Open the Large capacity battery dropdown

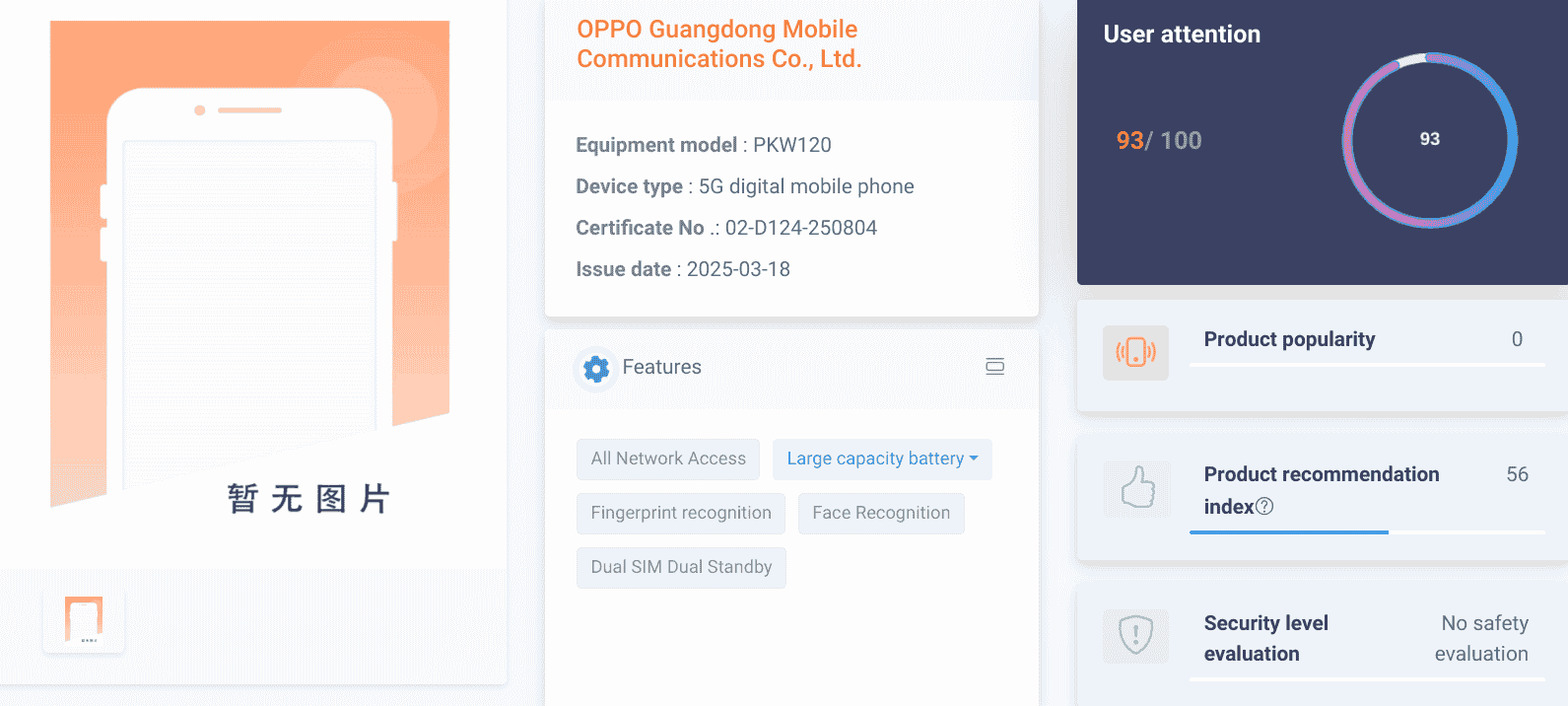(881, 459)
